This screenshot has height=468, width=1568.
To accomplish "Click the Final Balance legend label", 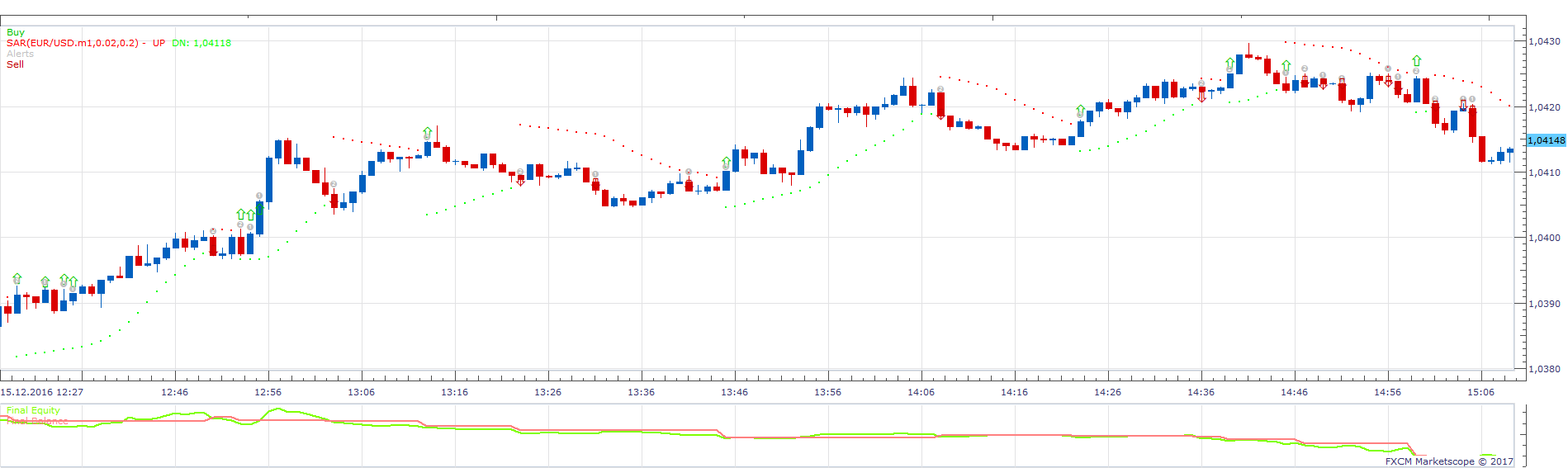I will 37,421.
